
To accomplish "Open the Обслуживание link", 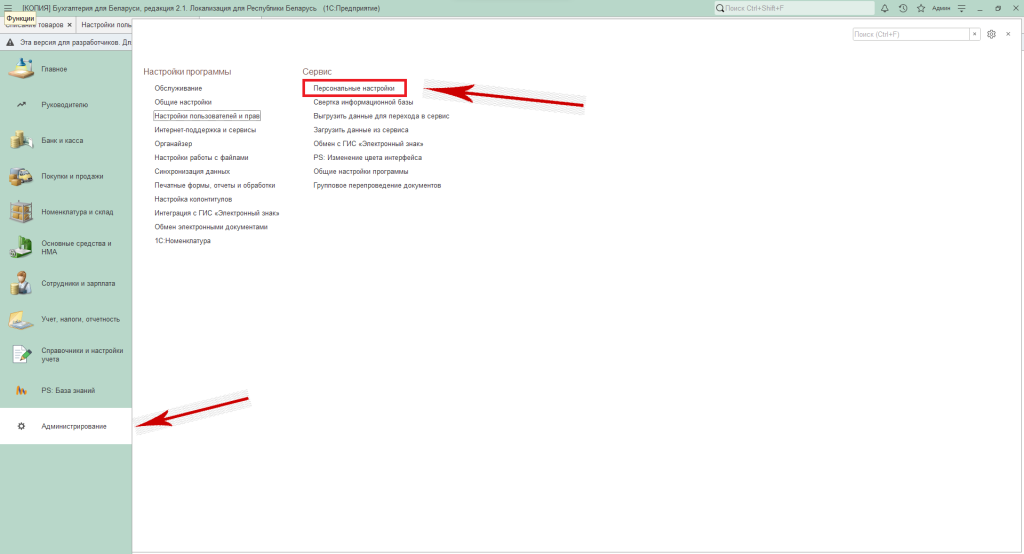I will 178,88.
